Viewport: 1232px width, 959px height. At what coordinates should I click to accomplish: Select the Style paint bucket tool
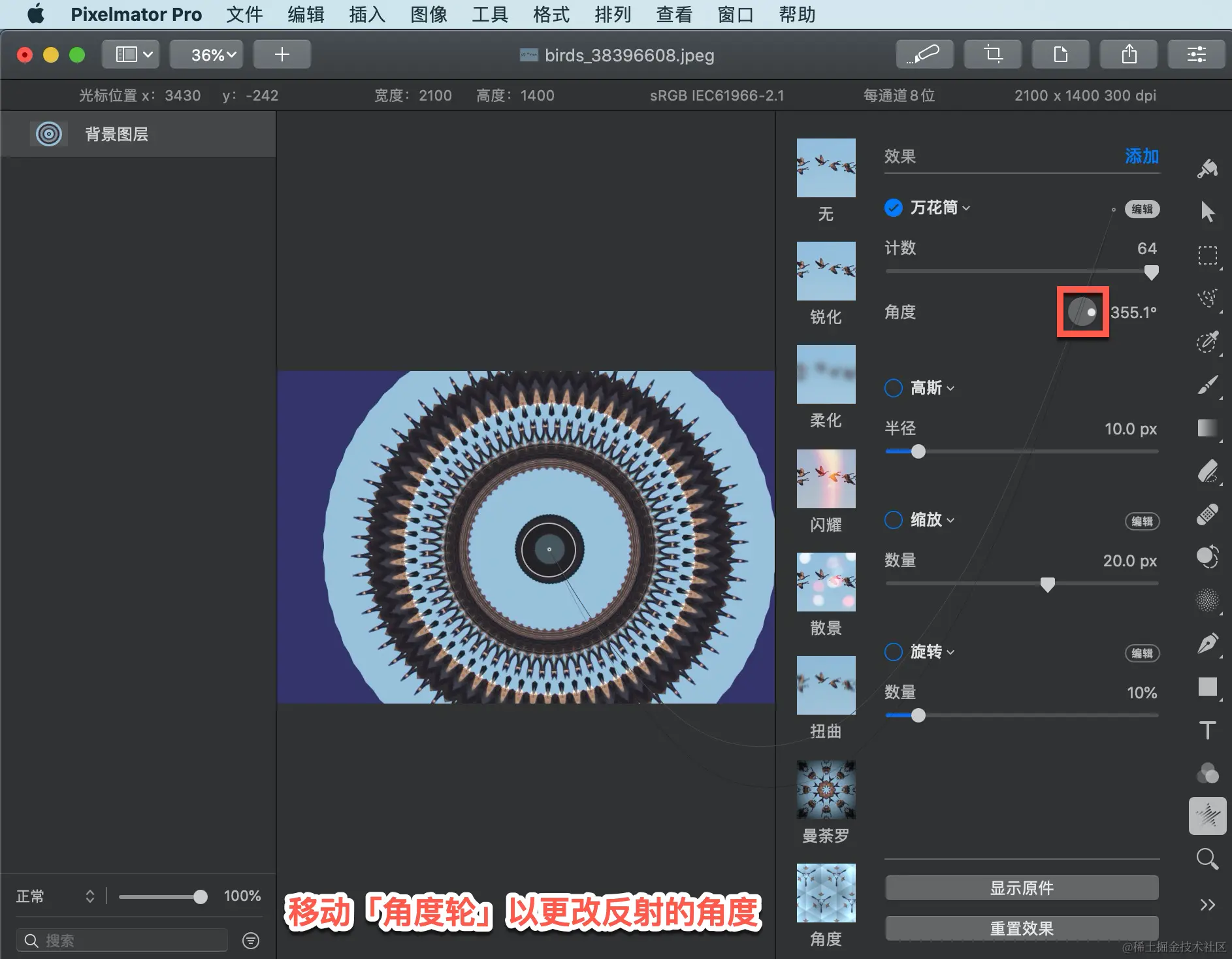[x=1207, y=169]
